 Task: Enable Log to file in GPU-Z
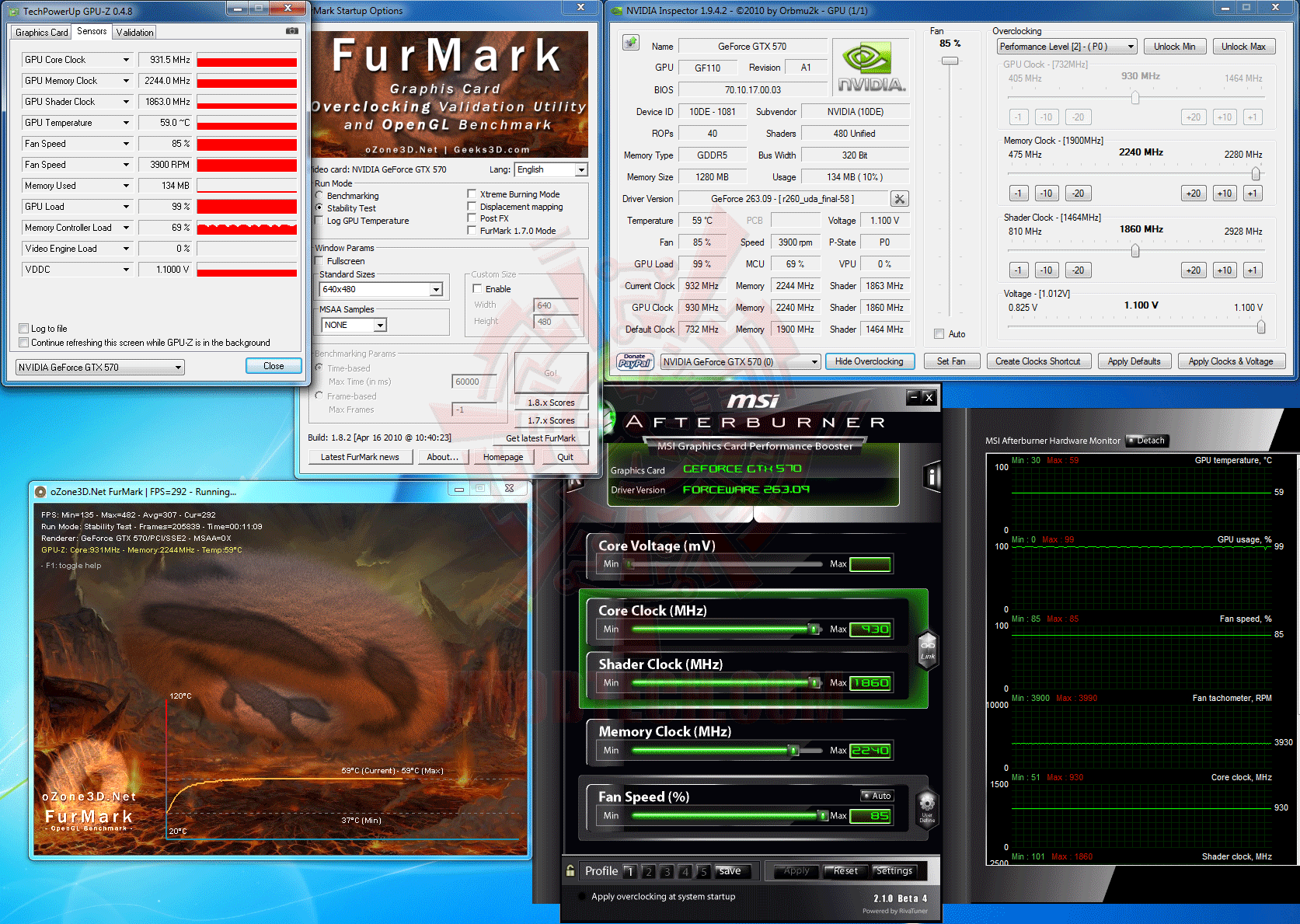(x=24, y=329)
